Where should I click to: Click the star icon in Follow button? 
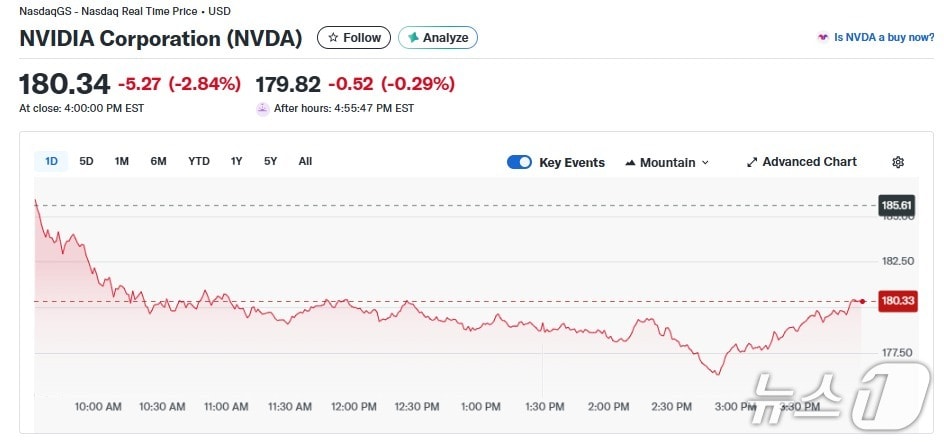(x=333, y=38)
